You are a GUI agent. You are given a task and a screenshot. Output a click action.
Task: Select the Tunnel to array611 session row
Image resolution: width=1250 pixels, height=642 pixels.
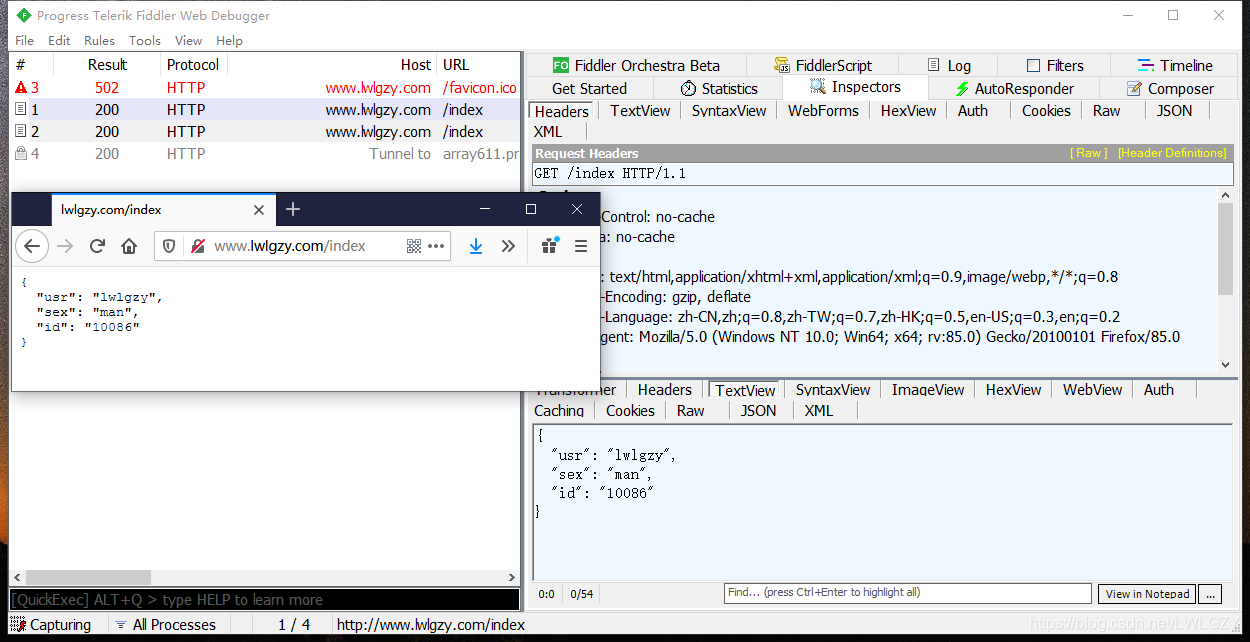[x=265, y=154]
